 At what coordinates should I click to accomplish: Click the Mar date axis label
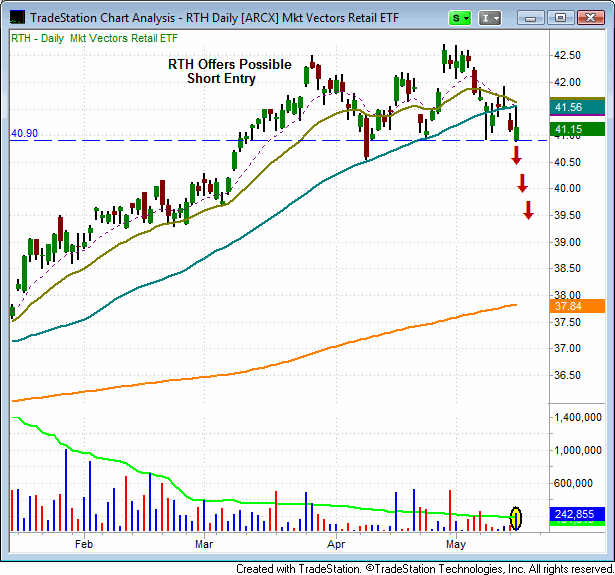pos(204,544)
